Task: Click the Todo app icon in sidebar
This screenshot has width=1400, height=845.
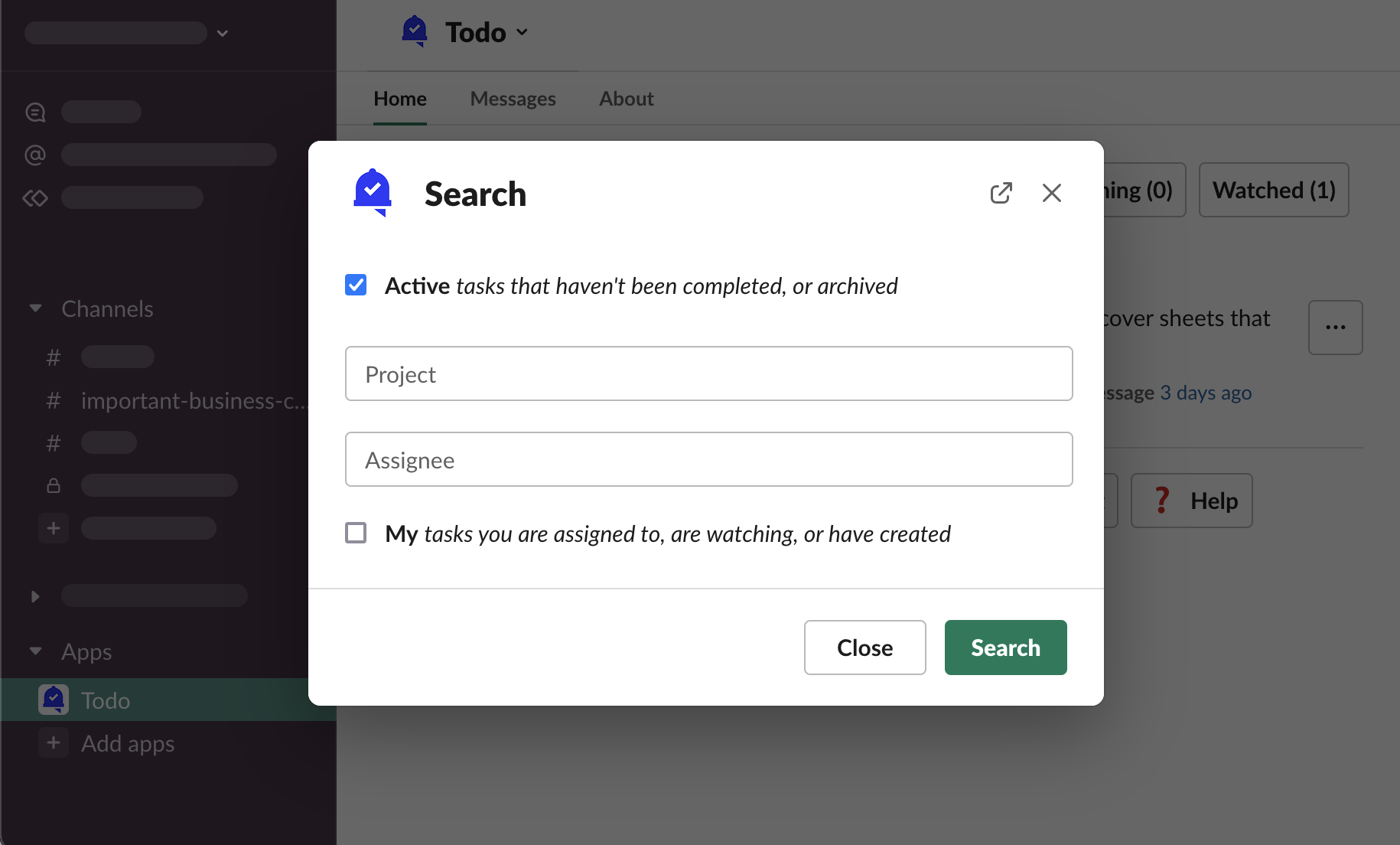Action: coord(54,700)
